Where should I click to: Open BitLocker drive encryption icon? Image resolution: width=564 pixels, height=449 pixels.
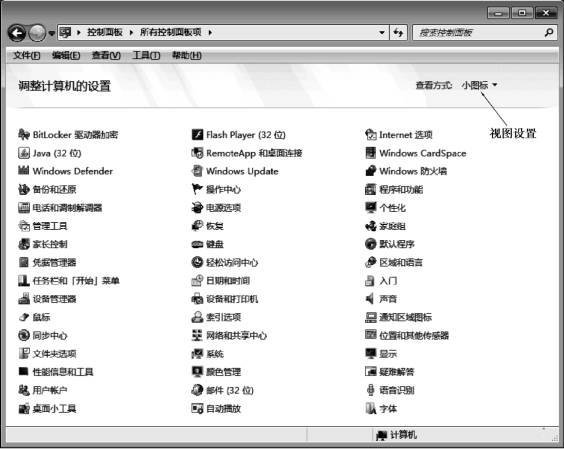(24, 135)
